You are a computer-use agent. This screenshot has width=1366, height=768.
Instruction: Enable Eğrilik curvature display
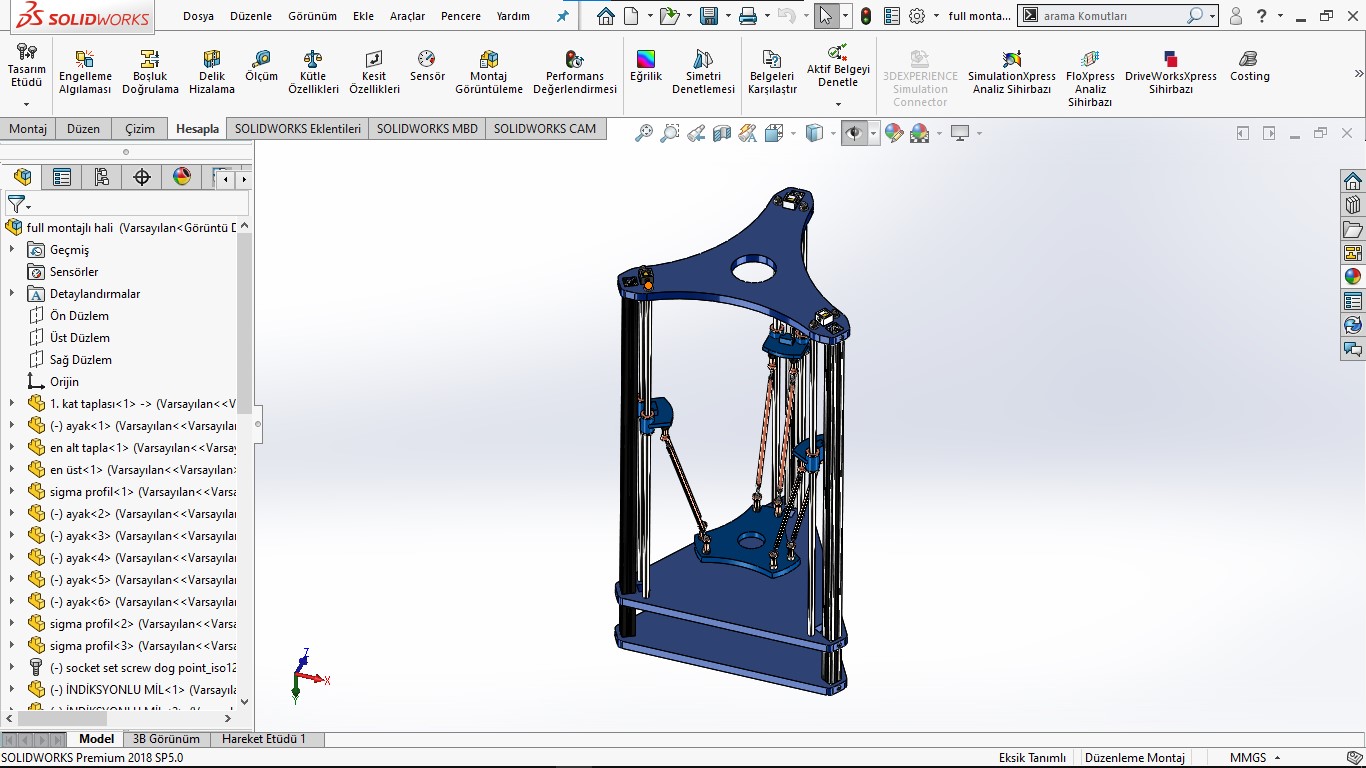click(646, 66)
